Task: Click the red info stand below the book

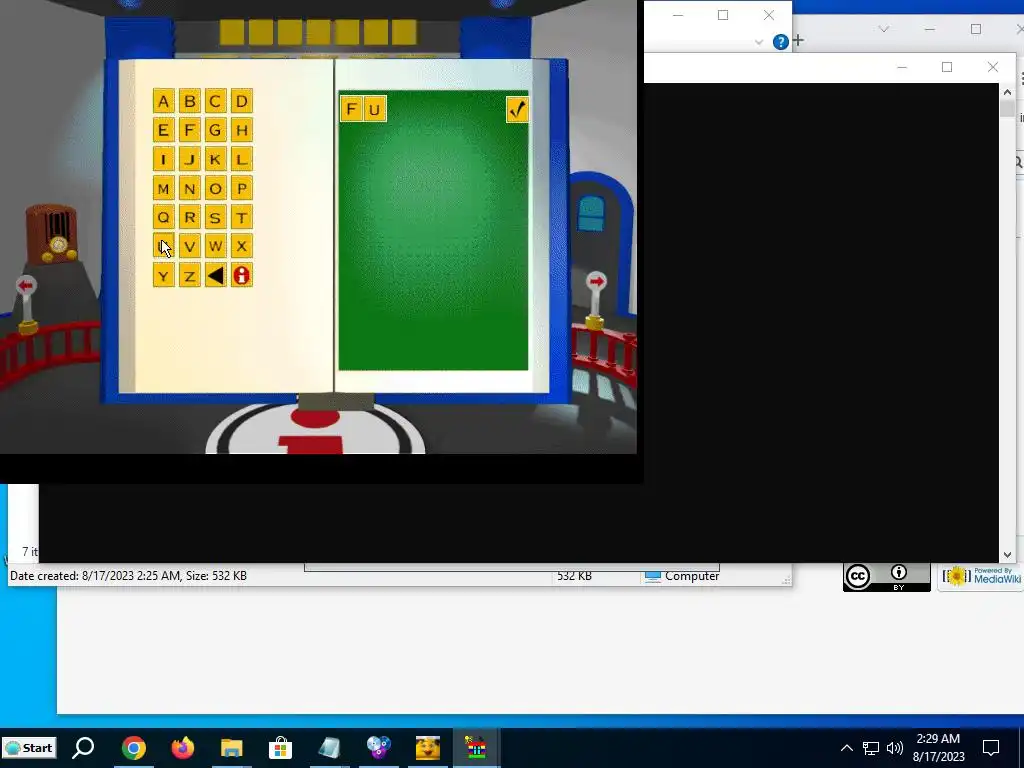Action: 315,430
